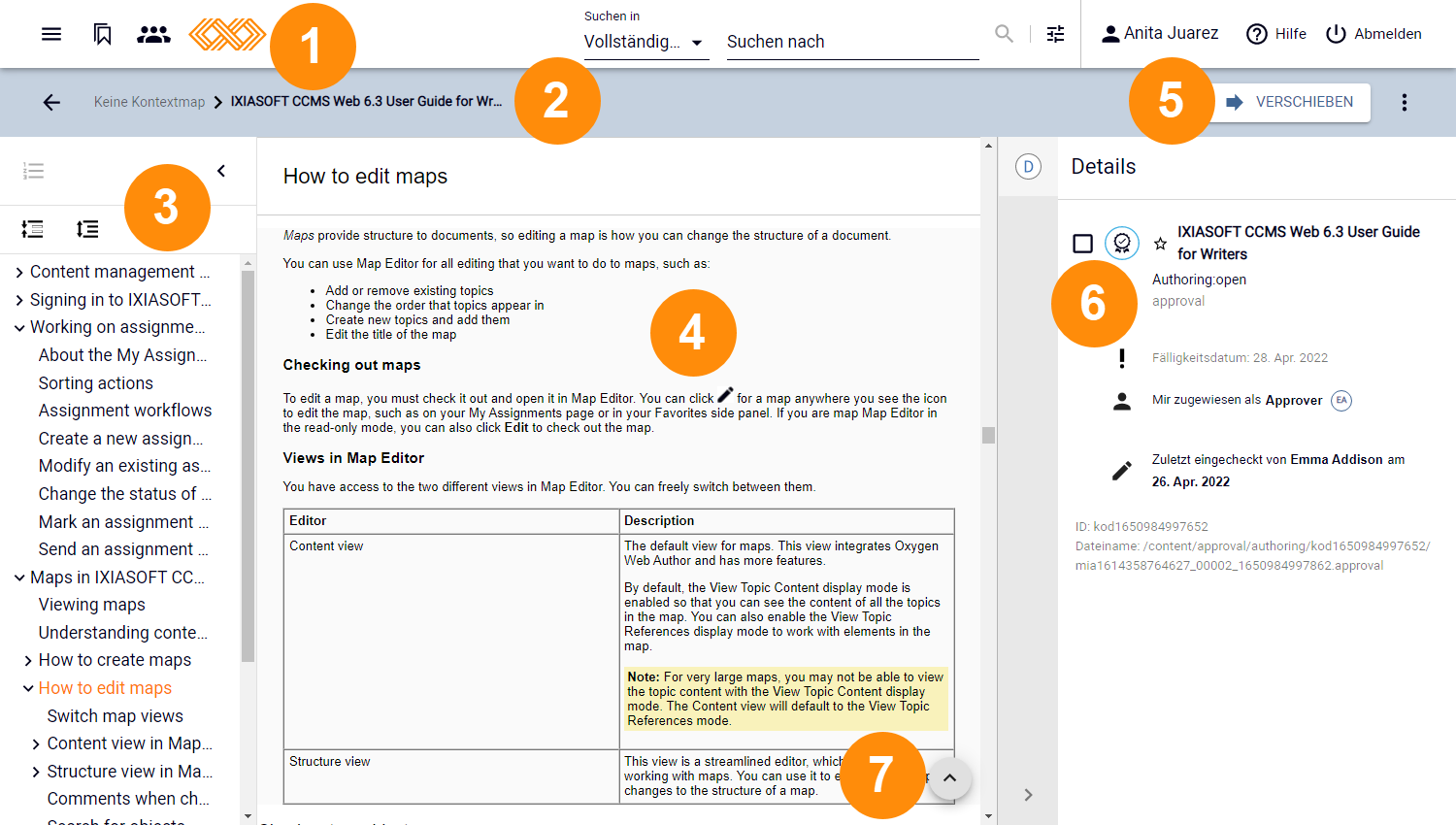
Task: Collapse Maps in IXIASOFT CCMS node
Action: [x=19, y=577]
